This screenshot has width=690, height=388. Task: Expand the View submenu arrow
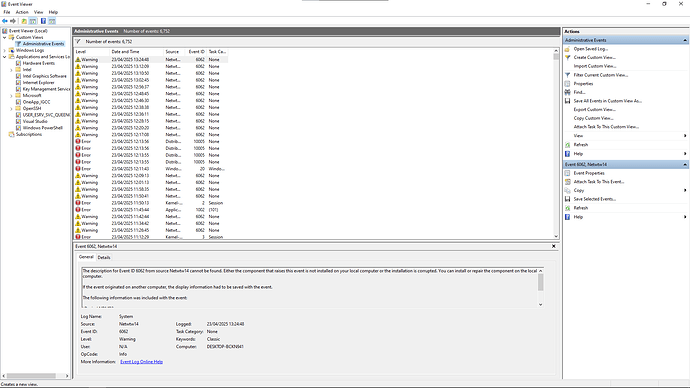pos(685,136)
